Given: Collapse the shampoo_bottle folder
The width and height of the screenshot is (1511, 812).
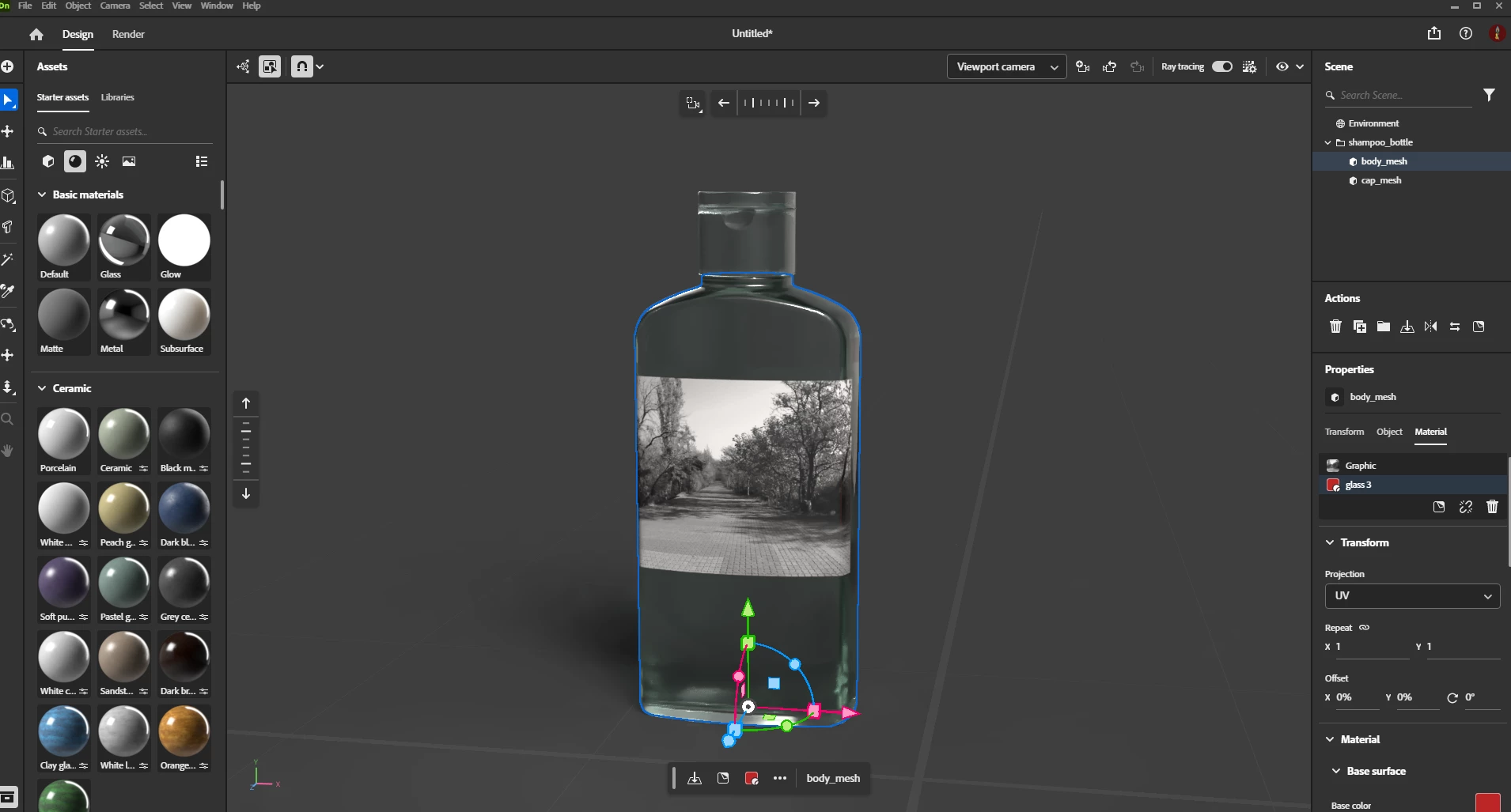Looking at the screenshot, I should point(1328,142).
